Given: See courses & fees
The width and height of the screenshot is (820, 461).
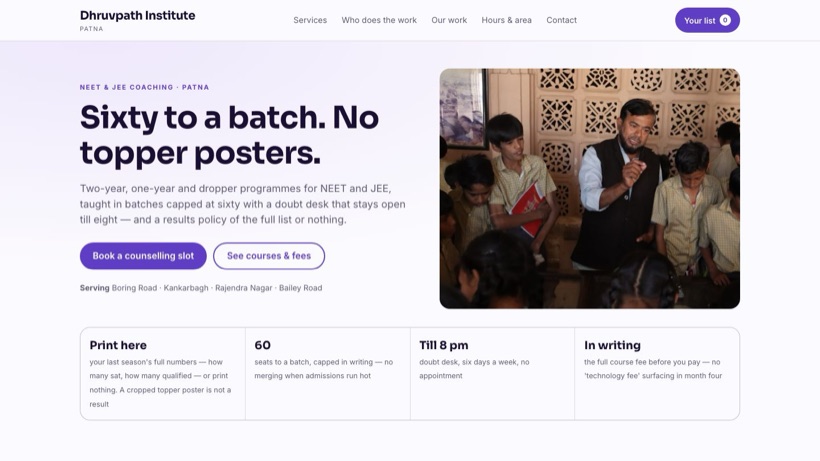Looking at the screenshot, I should (x=269, y=256).
